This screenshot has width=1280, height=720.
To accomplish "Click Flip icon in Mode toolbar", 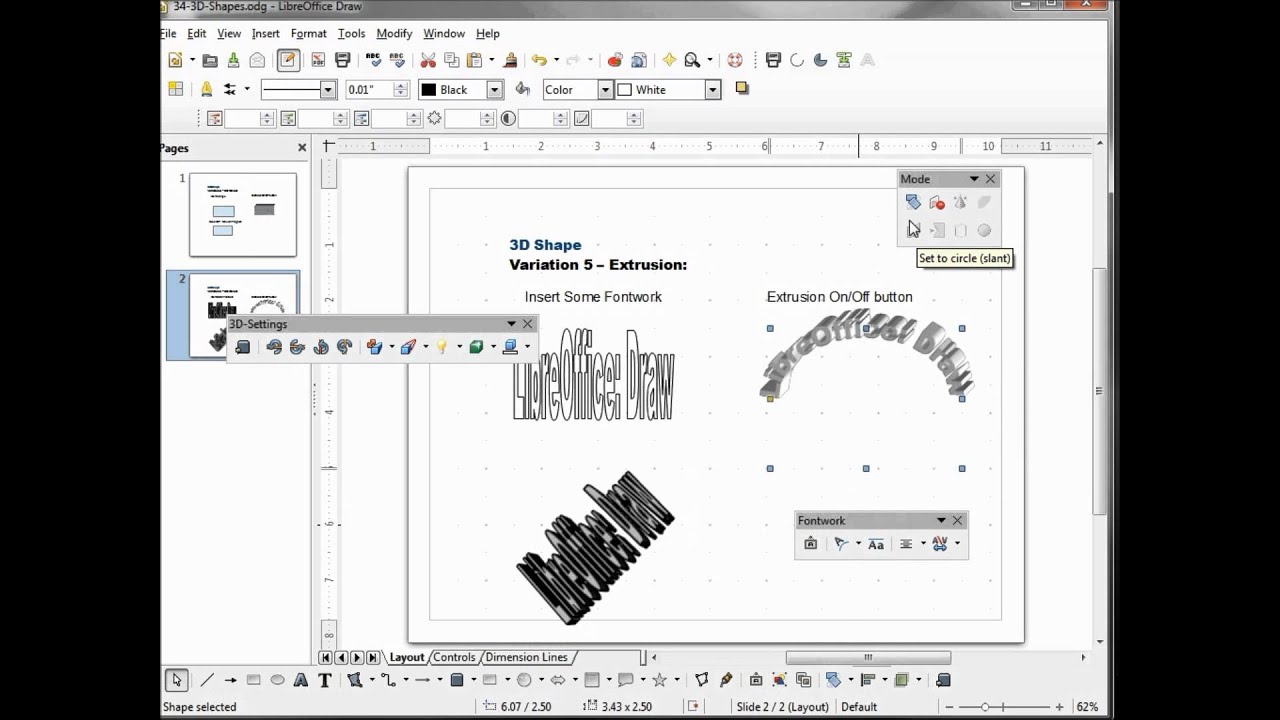I will point(937,202).
